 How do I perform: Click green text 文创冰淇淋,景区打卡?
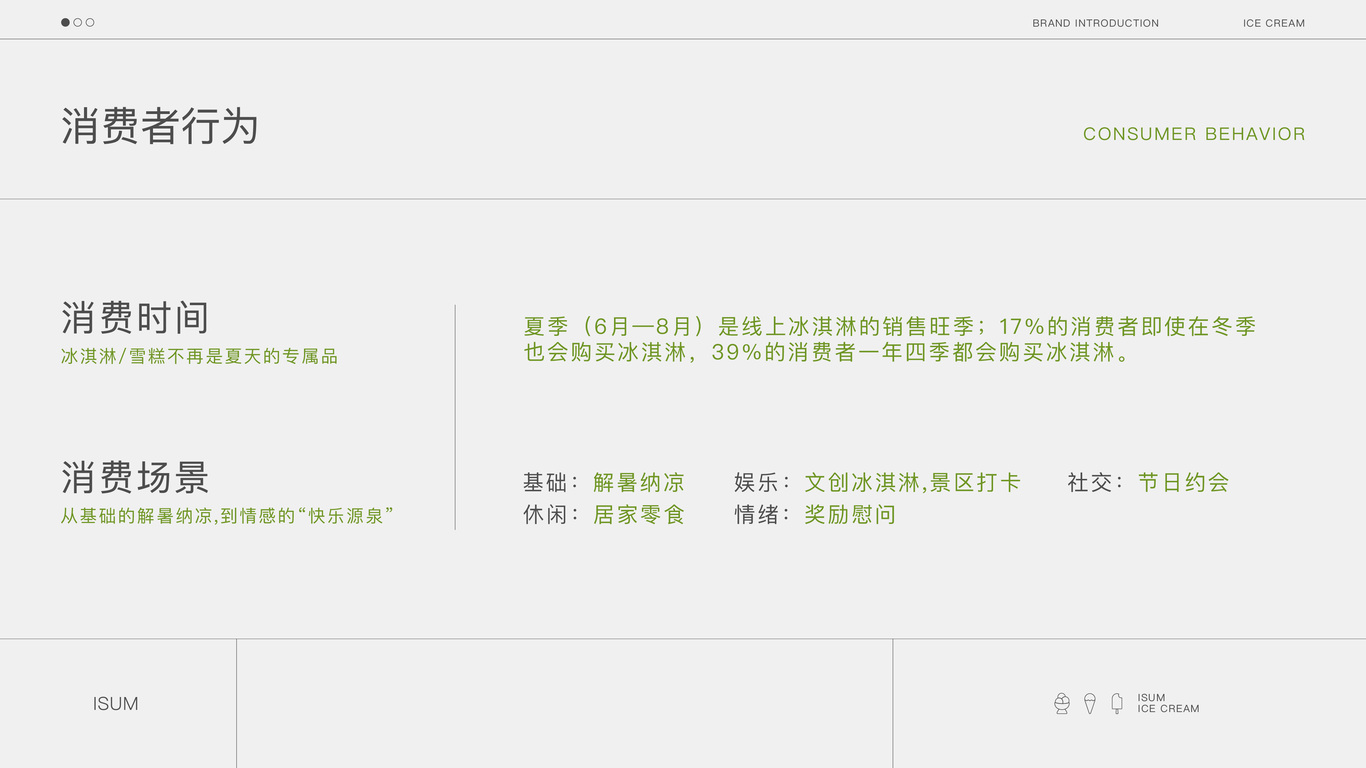[x=912, y=483]
